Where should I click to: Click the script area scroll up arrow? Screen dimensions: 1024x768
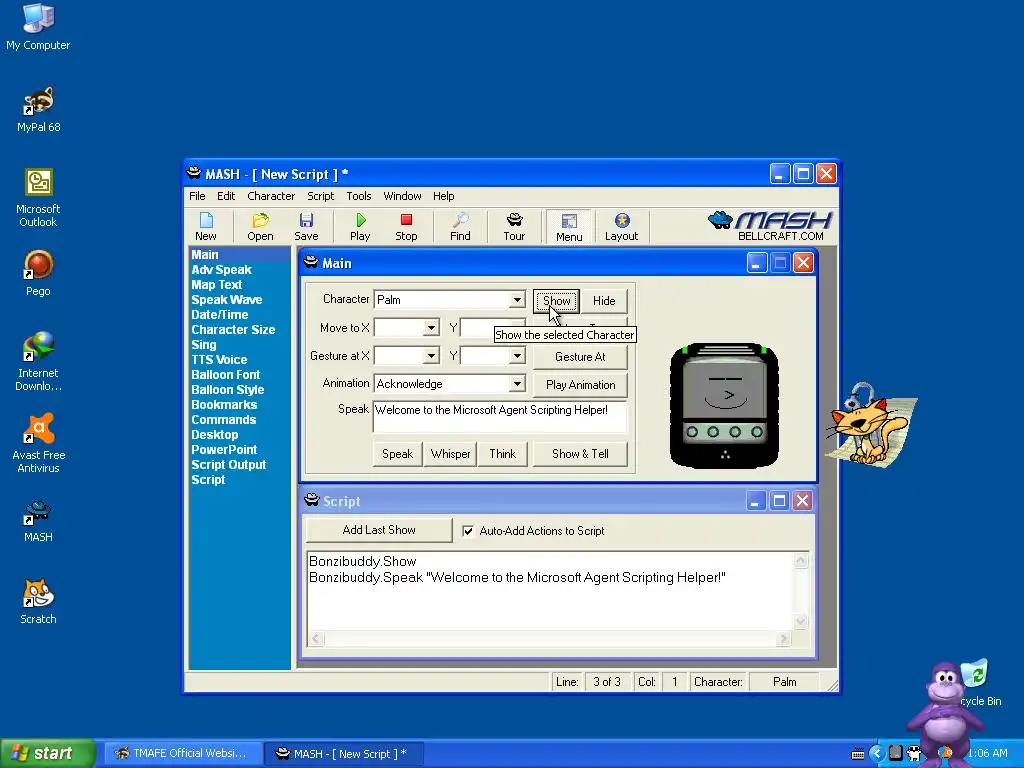(x=801, y=560)
